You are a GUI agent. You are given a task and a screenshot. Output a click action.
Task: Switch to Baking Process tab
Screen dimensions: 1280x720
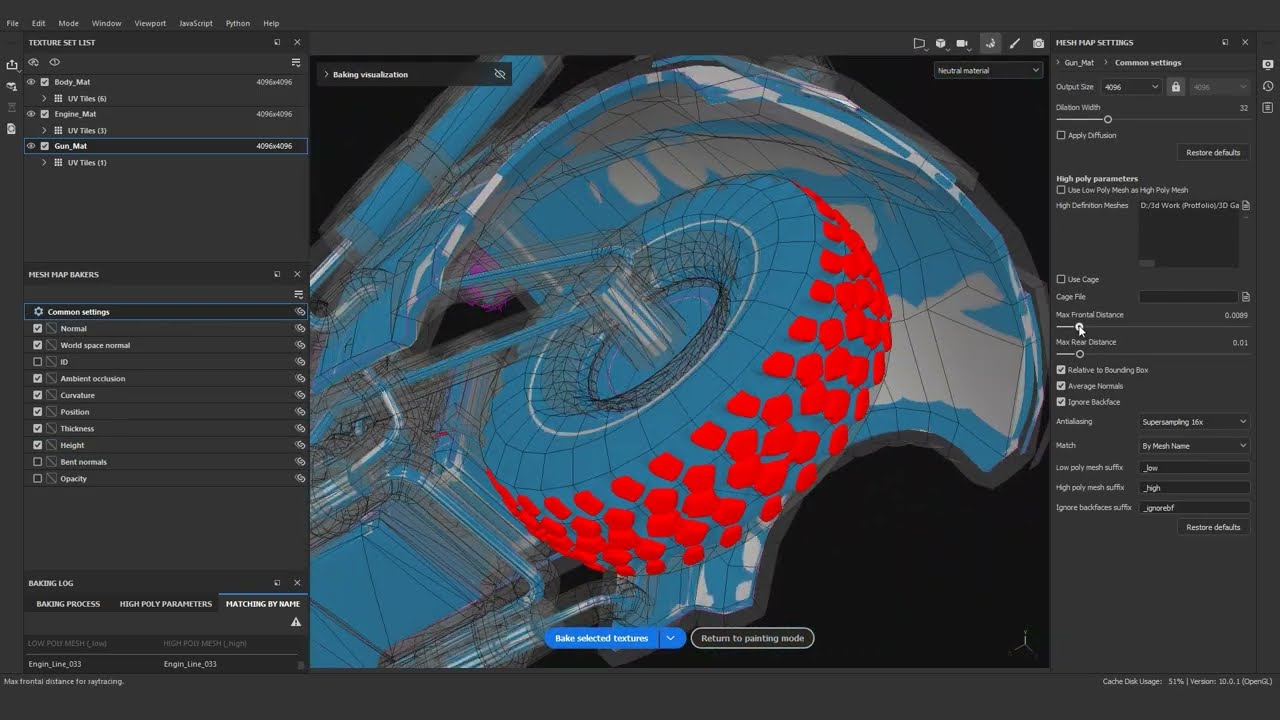[68, 604]
